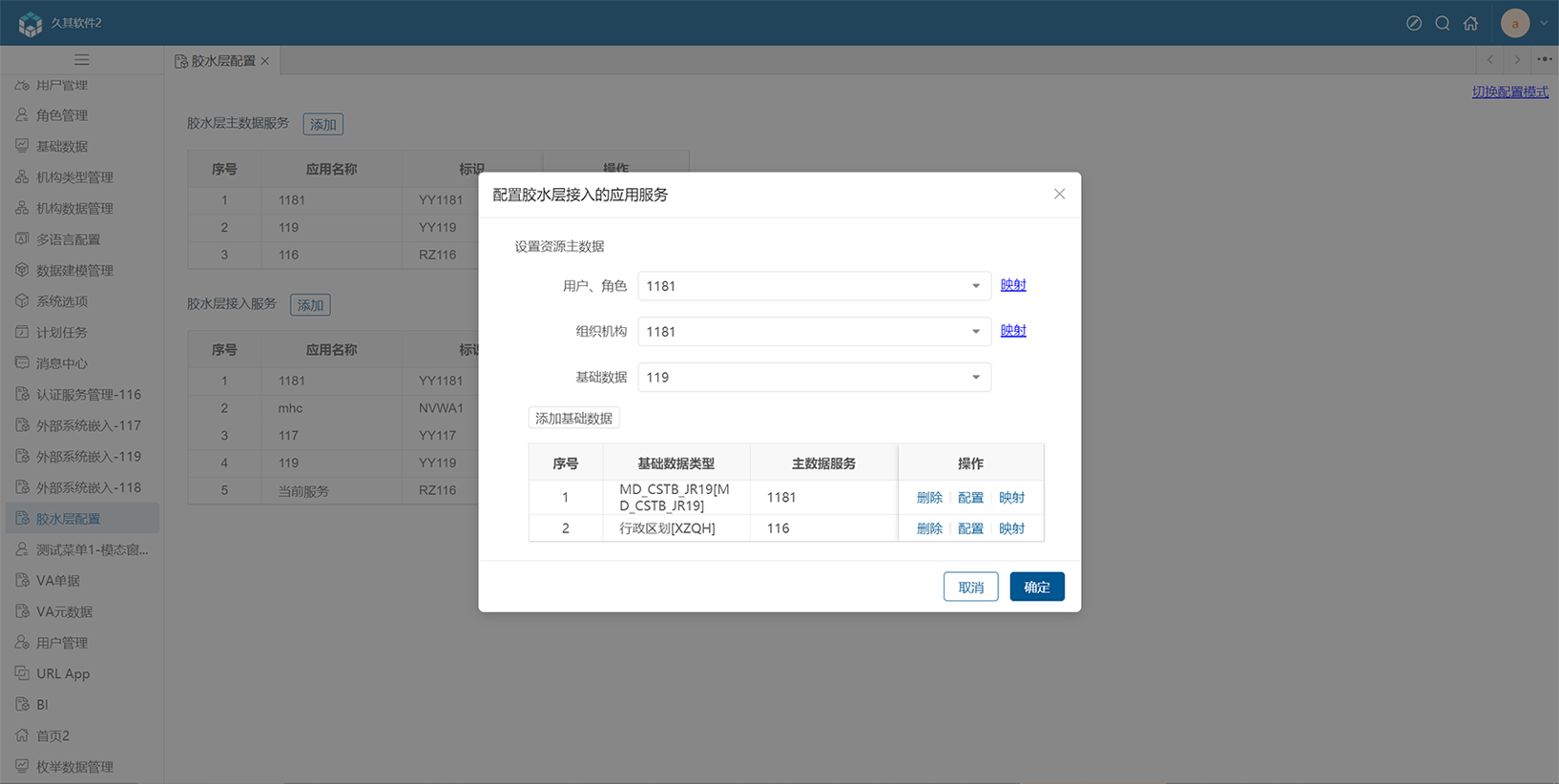The width and height of the screenshot is (1559, 784).
Task: Click the user avatar icon
Action: [1514, 23]
